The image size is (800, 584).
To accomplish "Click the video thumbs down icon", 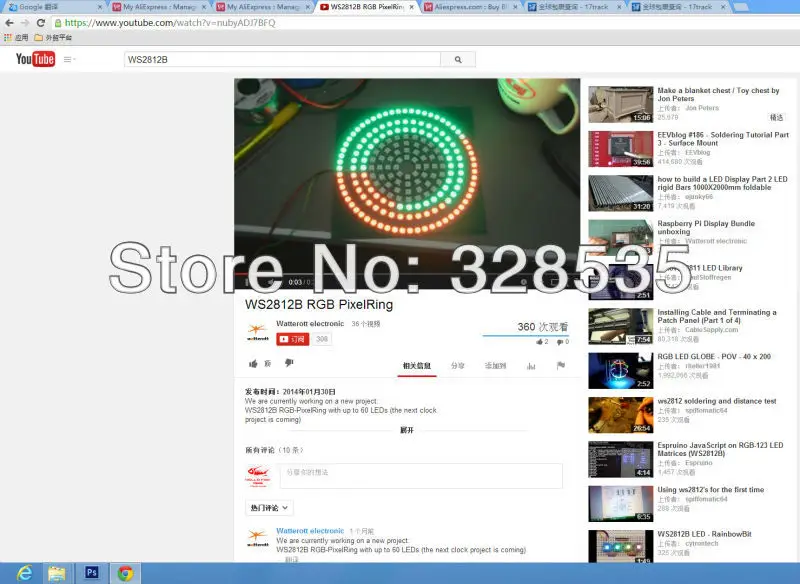I will tap(289, 363).
